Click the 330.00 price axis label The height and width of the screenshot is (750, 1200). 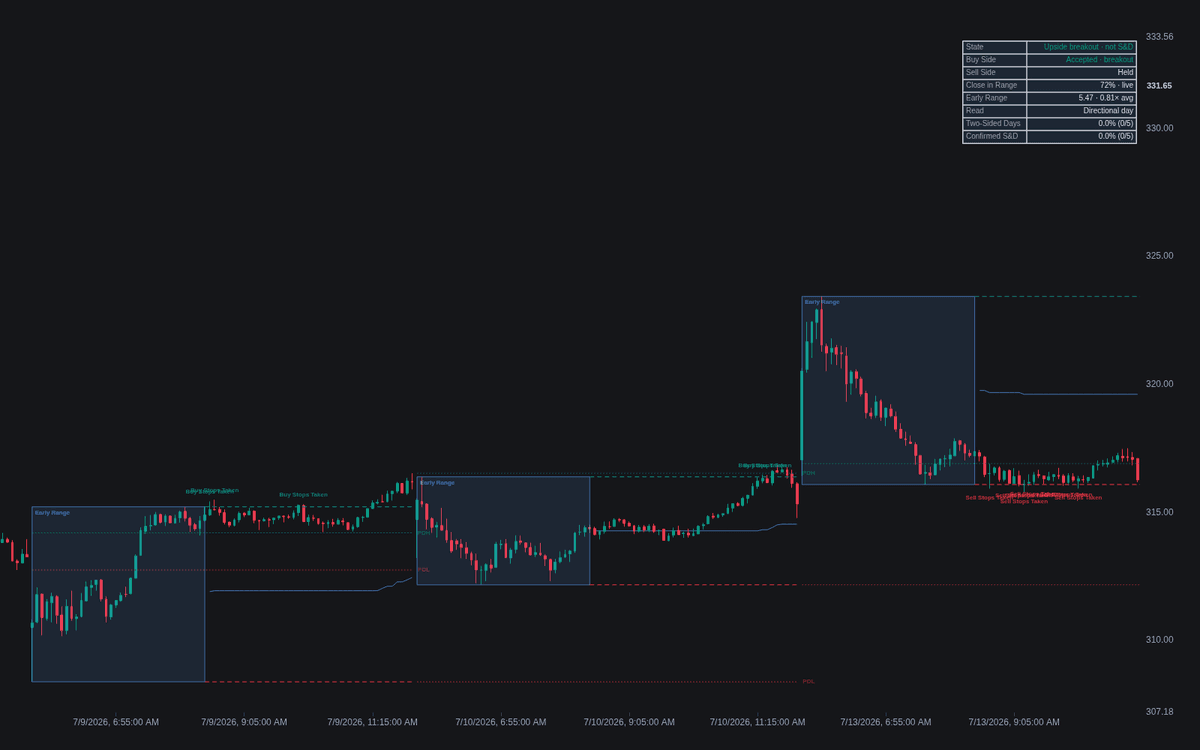pyautogui.click(x=1159, y=128)
